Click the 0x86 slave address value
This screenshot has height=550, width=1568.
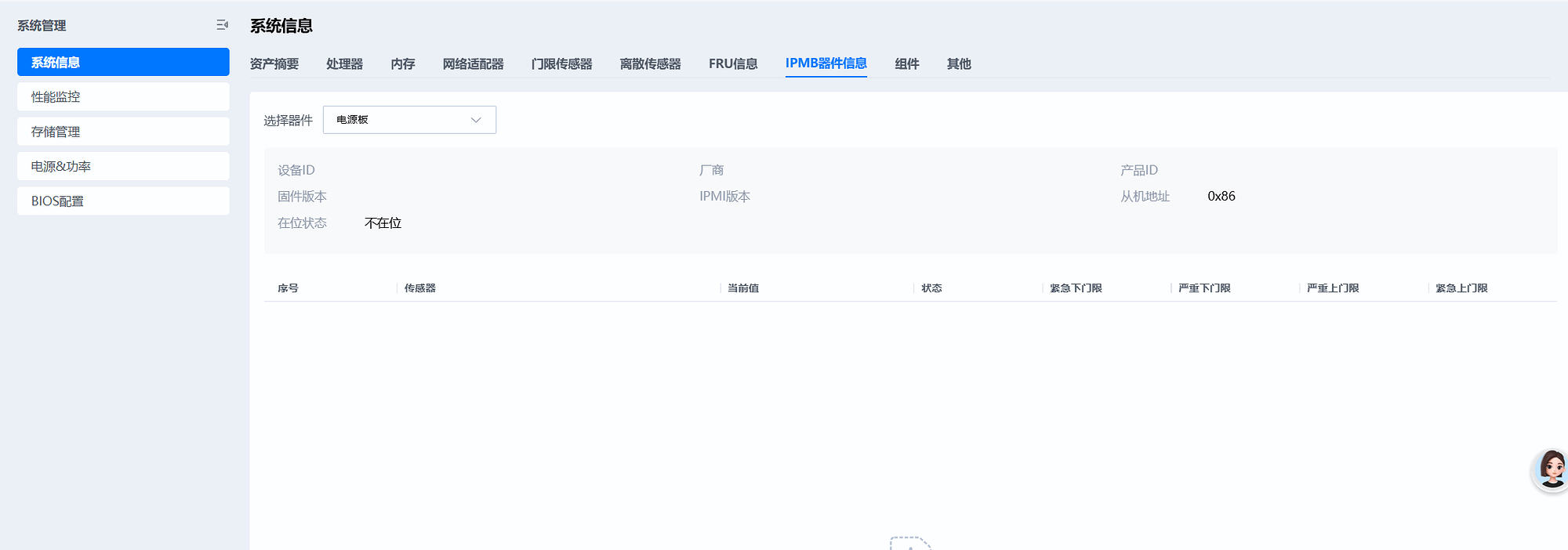coord(1221,197)
